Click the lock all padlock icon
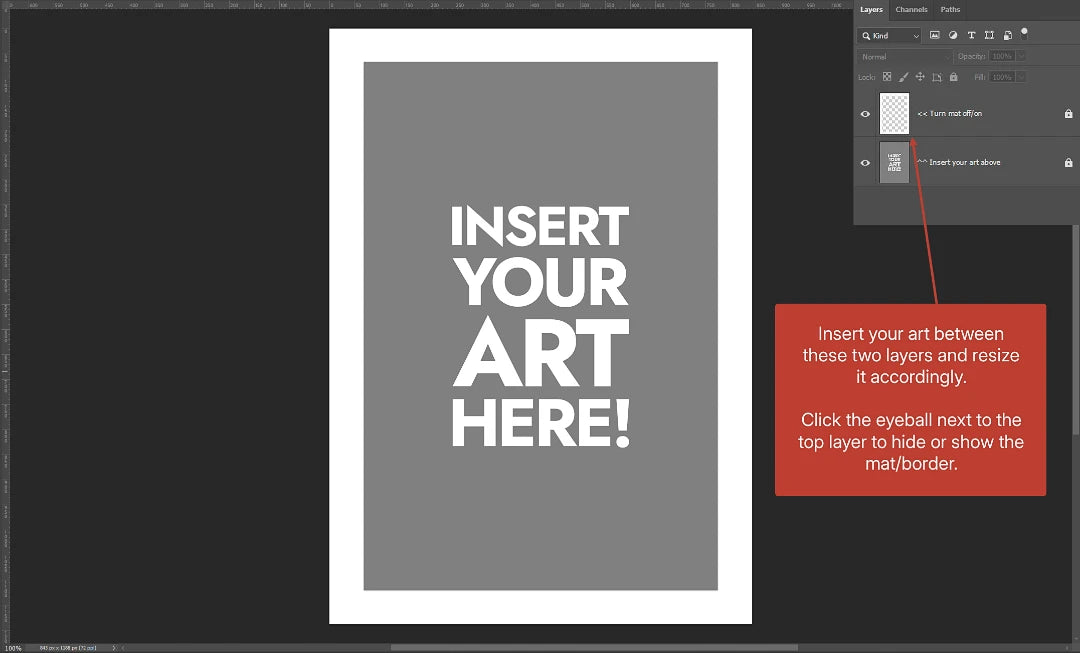This screenshot has height=653, width=1080. tap(953, 77)
